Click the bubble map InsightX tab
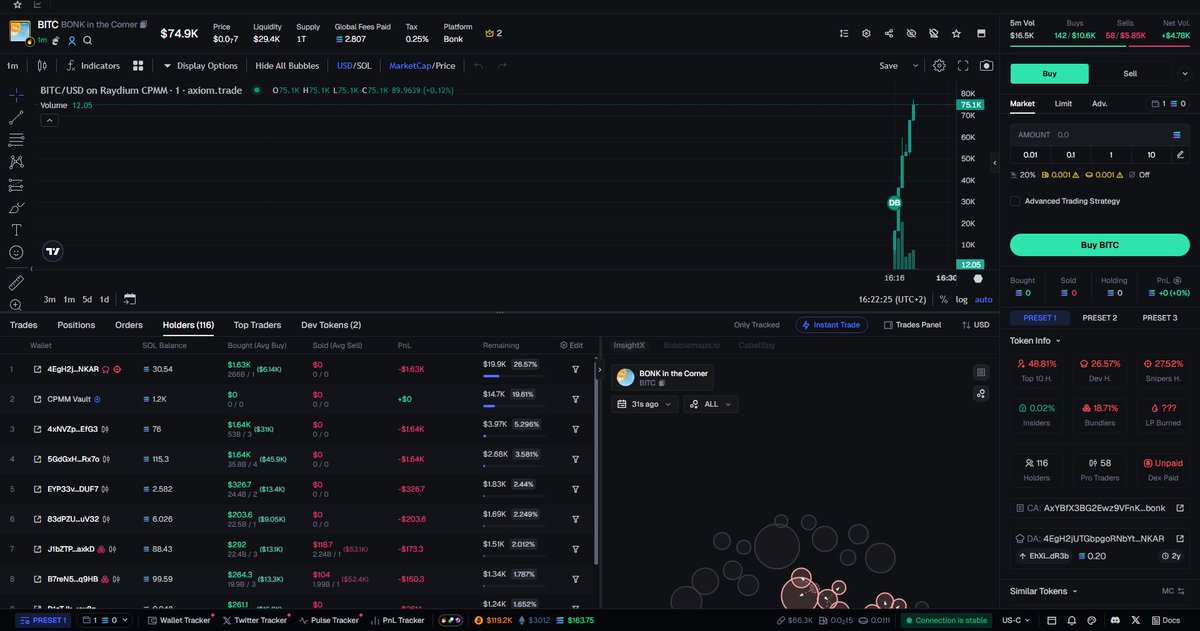 [629, 345]
